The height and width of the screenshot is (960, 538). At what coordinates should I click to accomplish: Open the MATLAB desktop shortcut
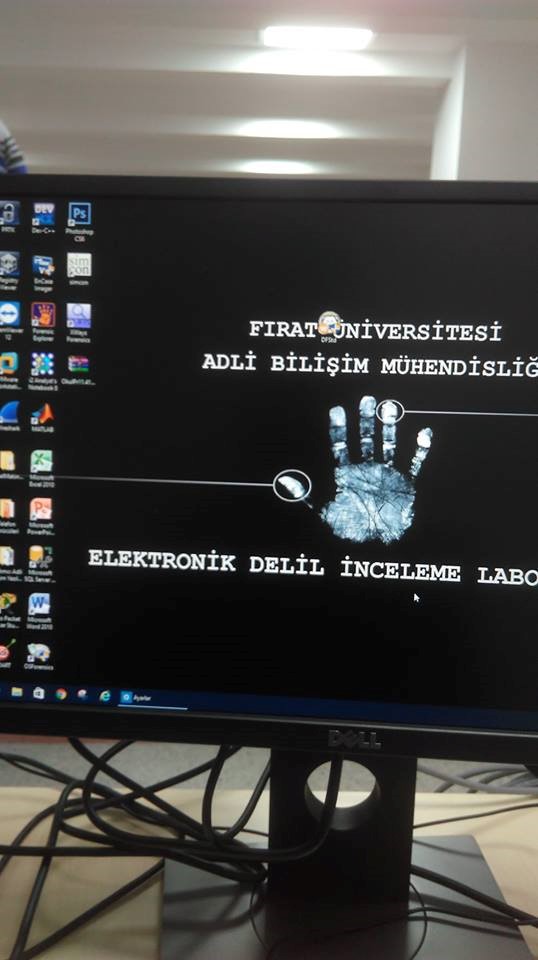coord(42,419)
